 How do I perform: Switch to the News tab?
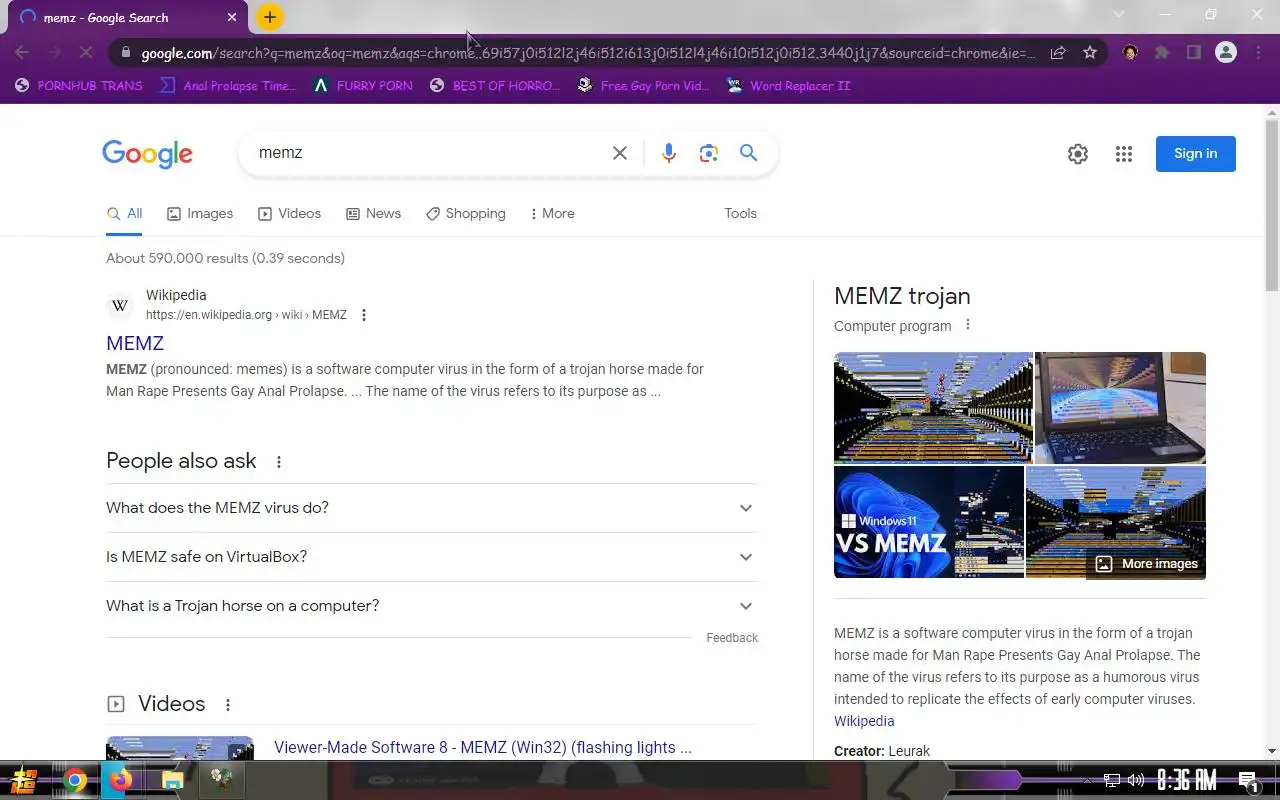click(x=373, y=214)
